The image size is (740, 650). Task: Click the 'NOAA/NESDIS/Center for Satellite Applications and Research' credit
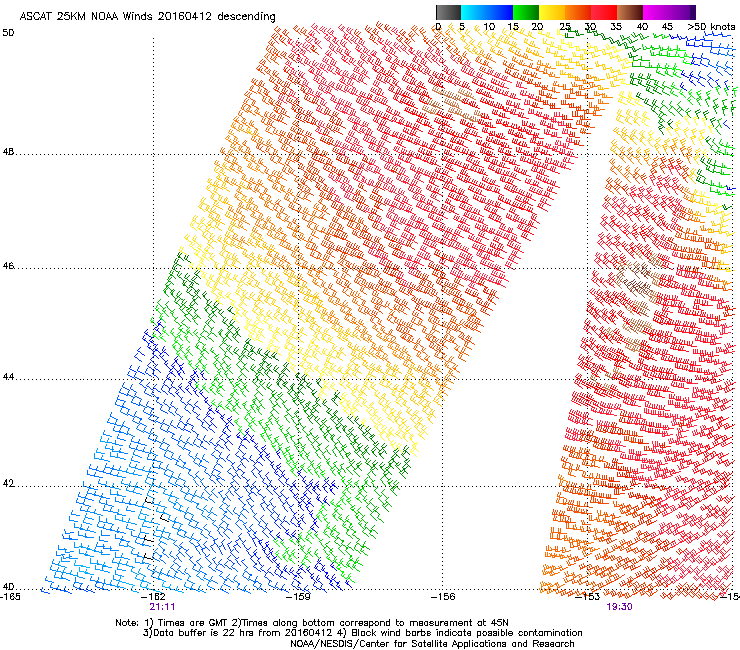pos(432,644)
